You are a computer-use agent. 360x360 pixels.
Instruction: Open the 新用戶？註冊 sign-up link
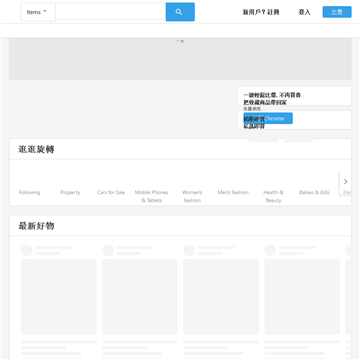coord(261,12)
